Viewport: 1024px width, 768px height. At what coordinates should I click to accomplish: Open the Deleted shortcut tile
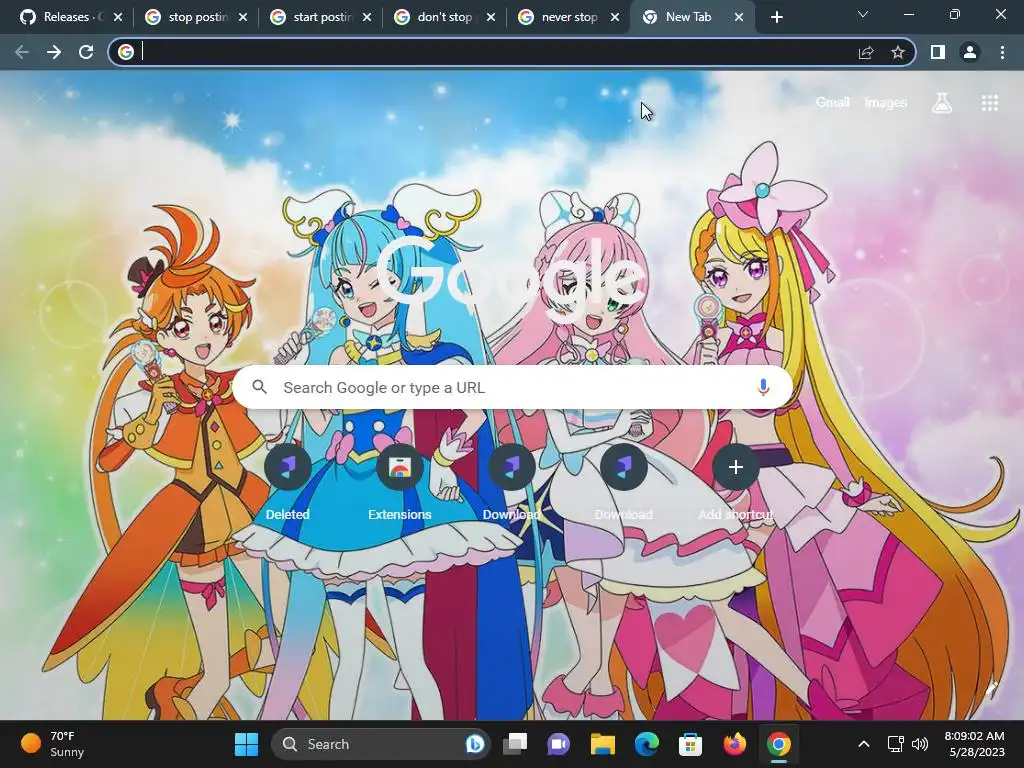tap(287, 482)
